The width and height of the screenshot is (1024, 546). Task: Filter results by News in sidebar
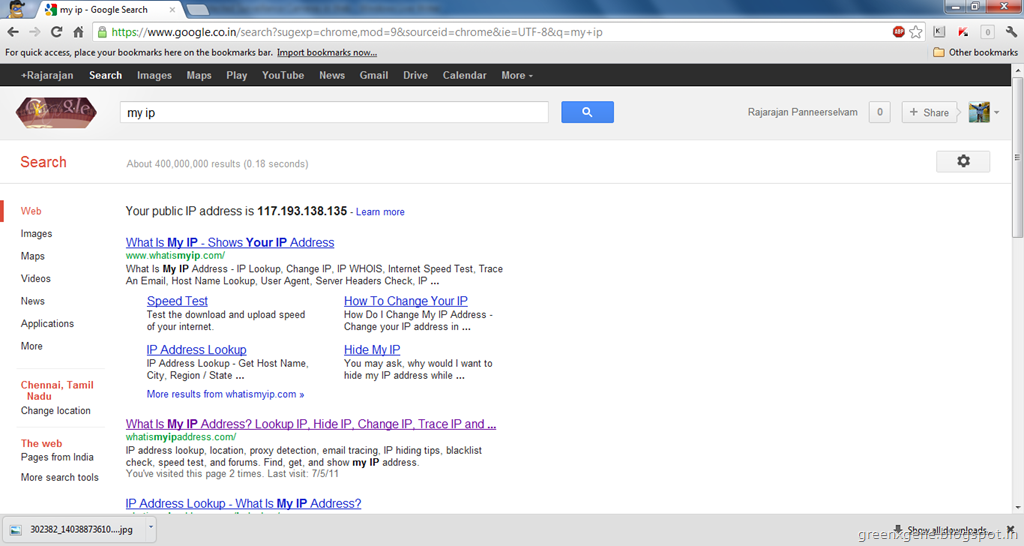pyautogui.click(x=33, y=301)
